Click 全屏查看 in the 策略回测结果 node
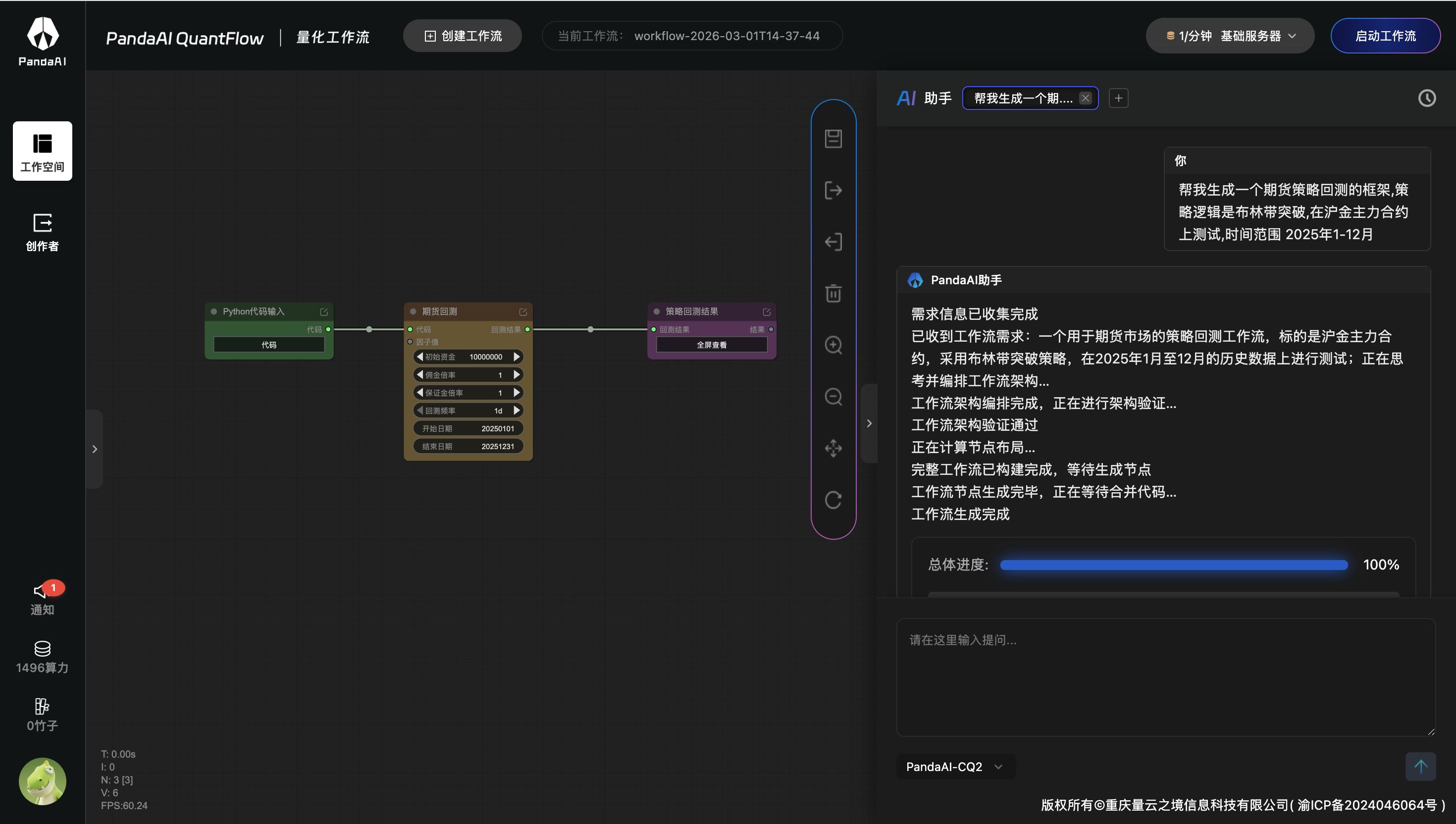 pyautogui.click(x=711, y=345)
